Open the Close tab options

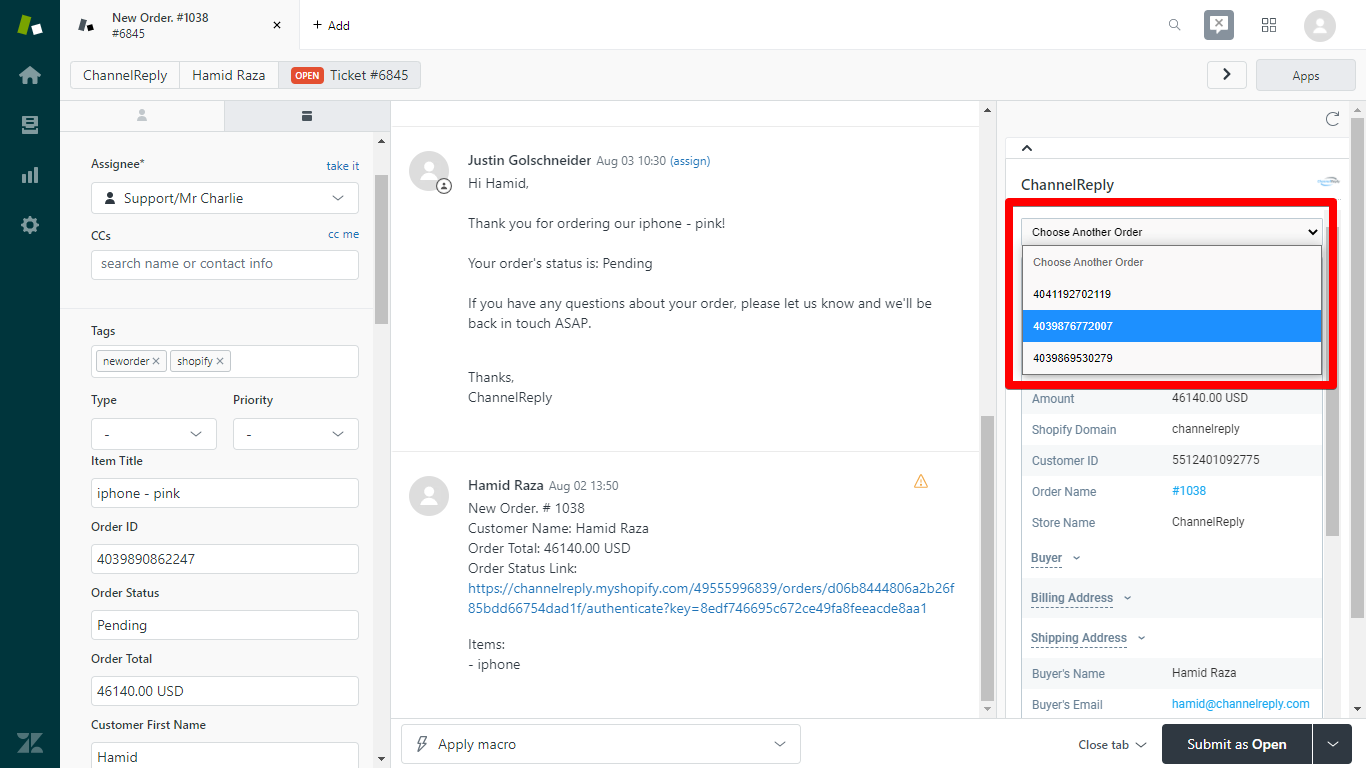[x=1112, y=744]
